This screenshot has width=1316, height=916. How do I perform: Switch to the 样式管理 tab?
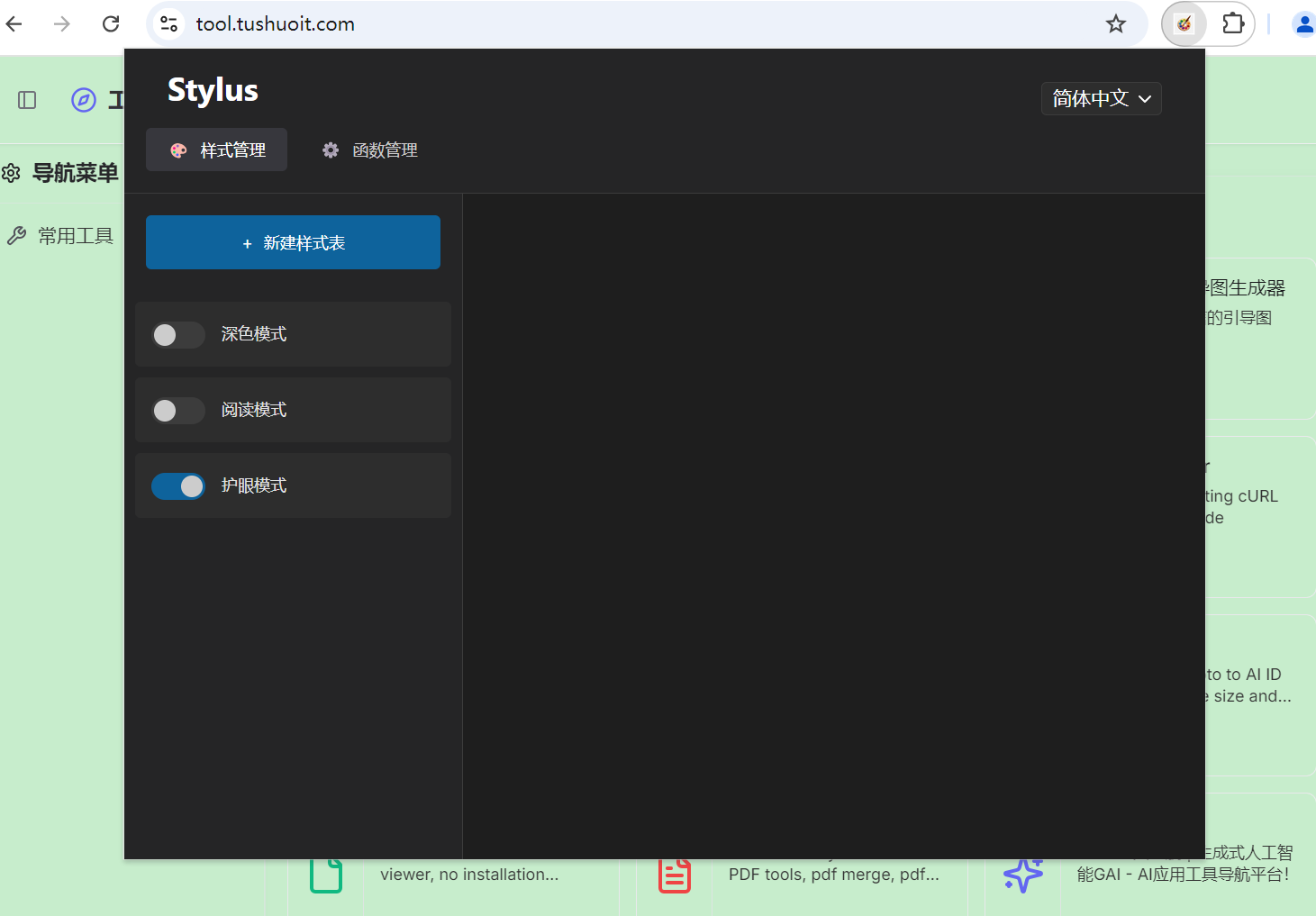(216, 150)
